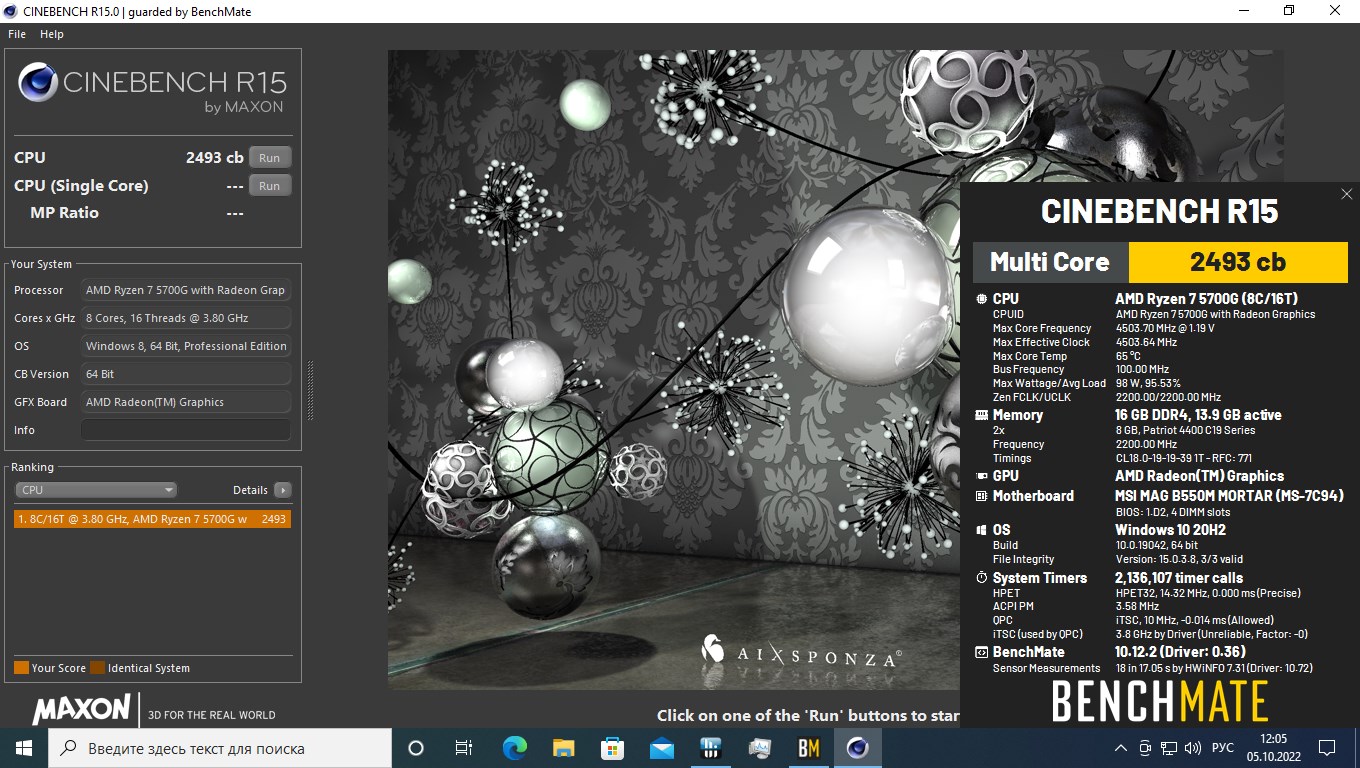Run the CPU Single Core test
The image size is (1360, 768).
click(270, 186)
